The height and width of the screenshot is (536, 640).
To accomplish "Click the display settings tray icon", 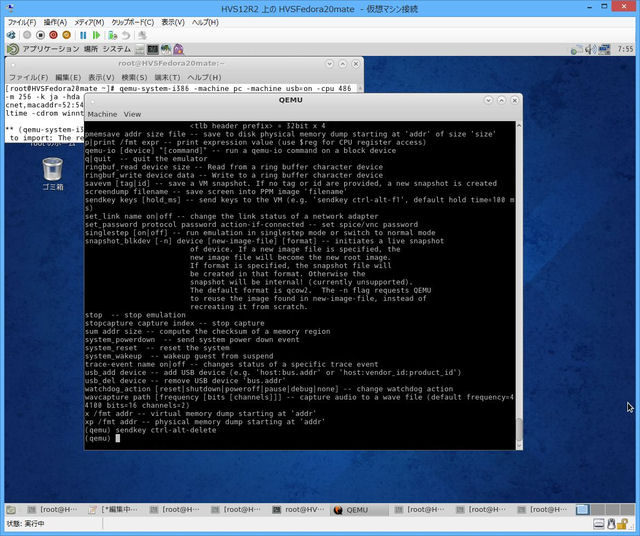I will pos(604,49).
